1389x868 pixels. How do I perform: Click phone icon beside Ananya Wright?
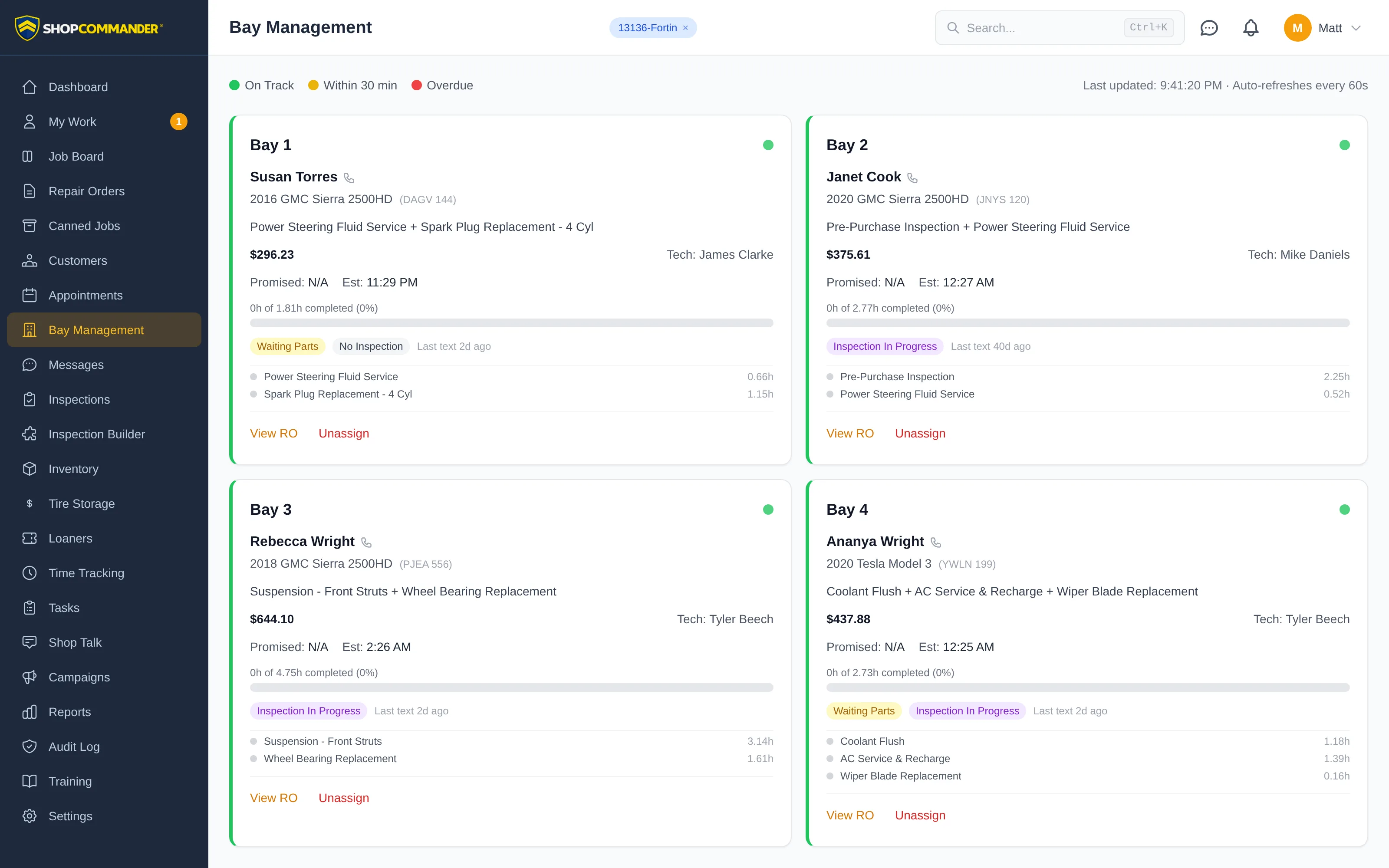point(935,542)
